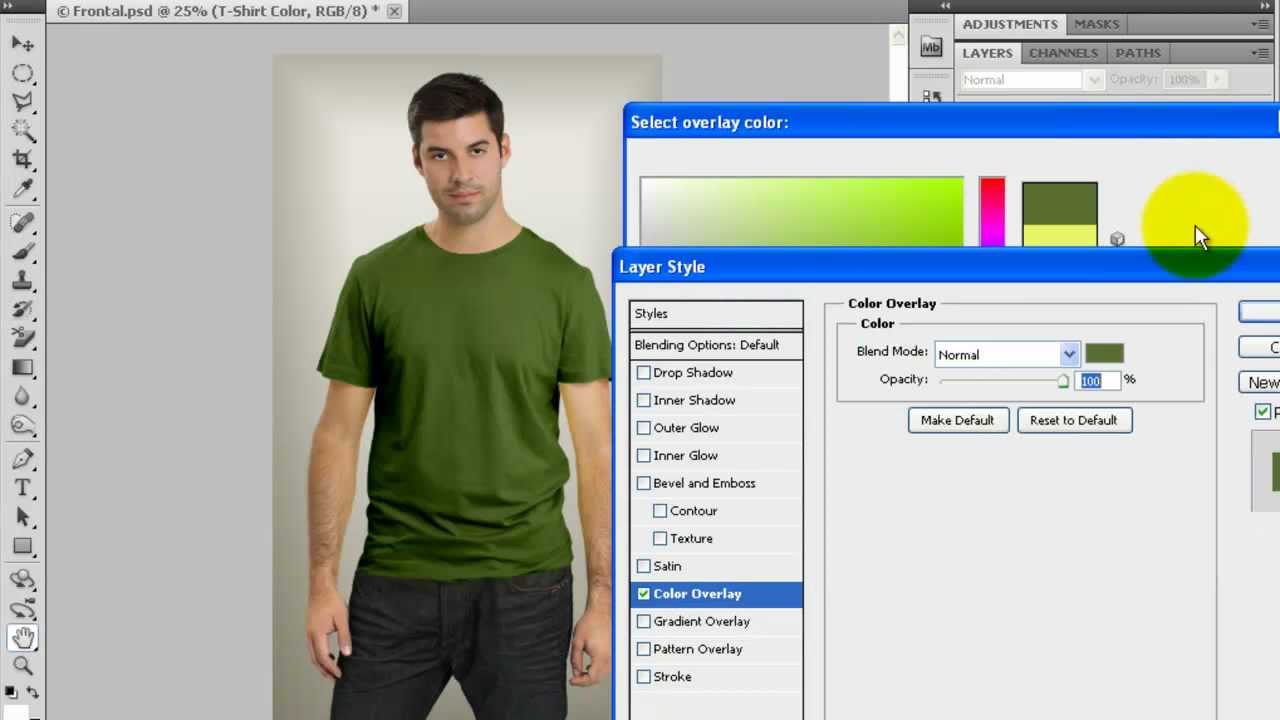Enable the Gradient Overlay checkbox
This screenshot has height=720, width=1280.
(644, 622)
